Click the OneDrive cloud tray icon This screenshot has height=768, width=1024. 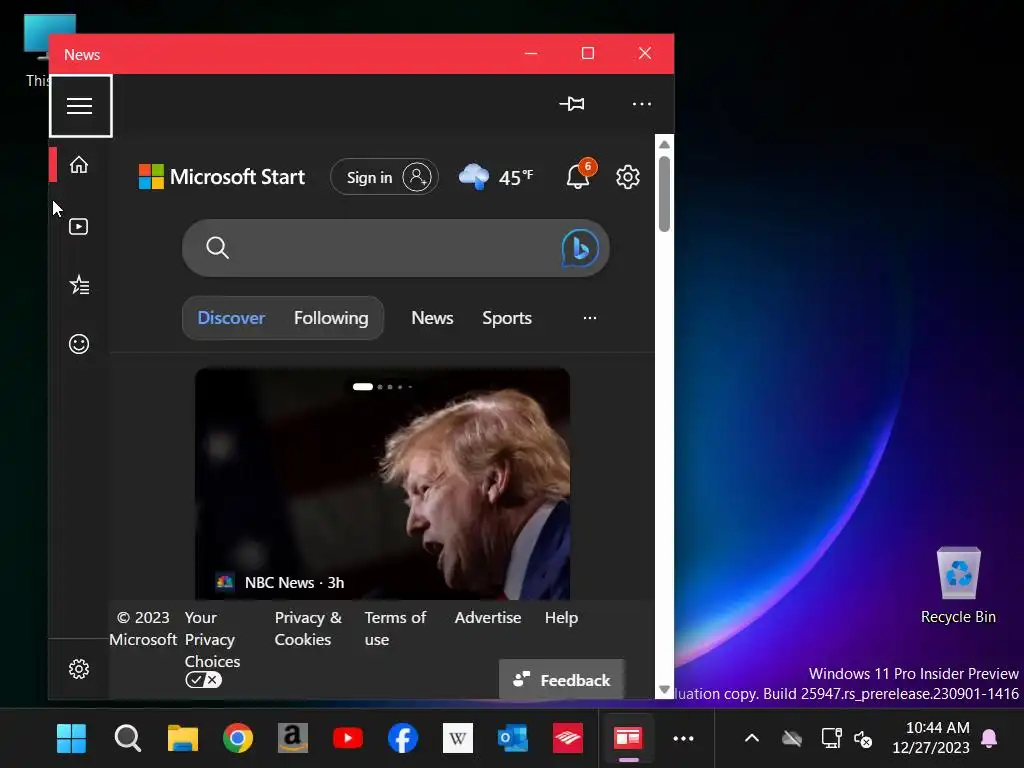coord(792,739)
